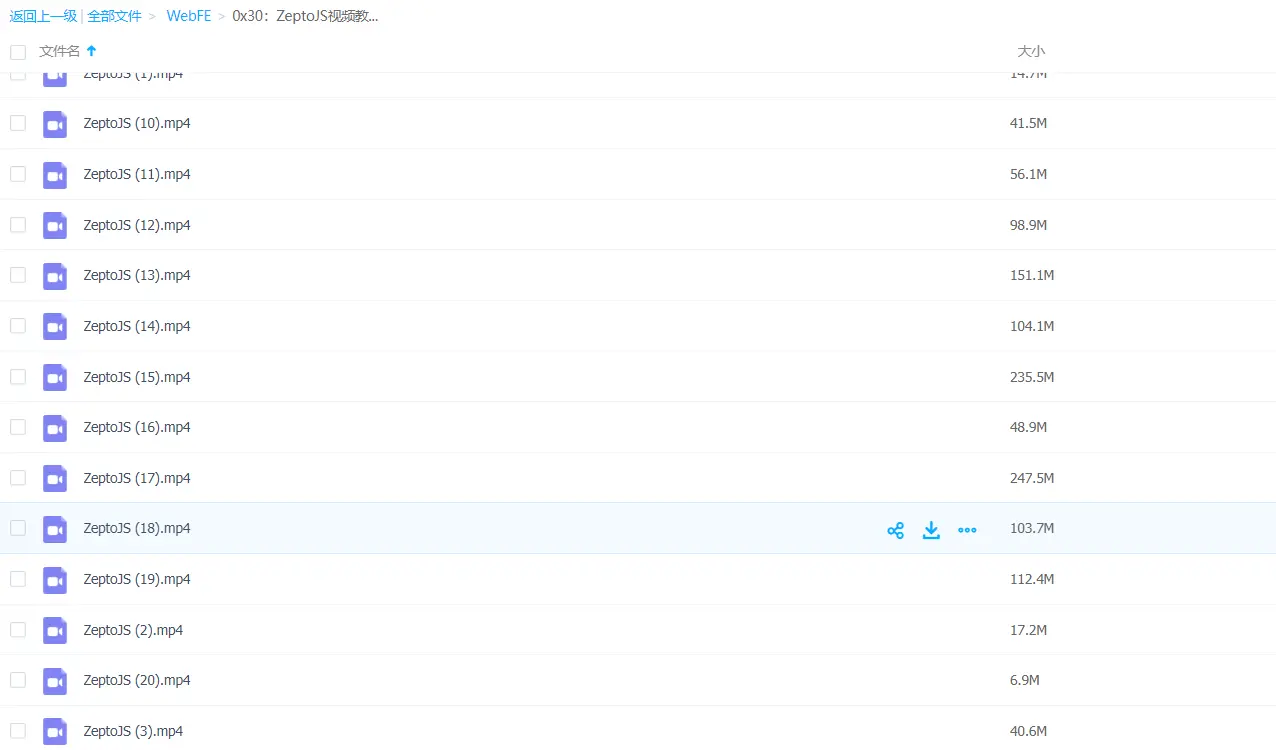The width and height of the screenshot is (1276, 750).
Task: Click the video icon of ZeptoJS (16).mp4
Action: pyautogui.click(x=55, y=428)
